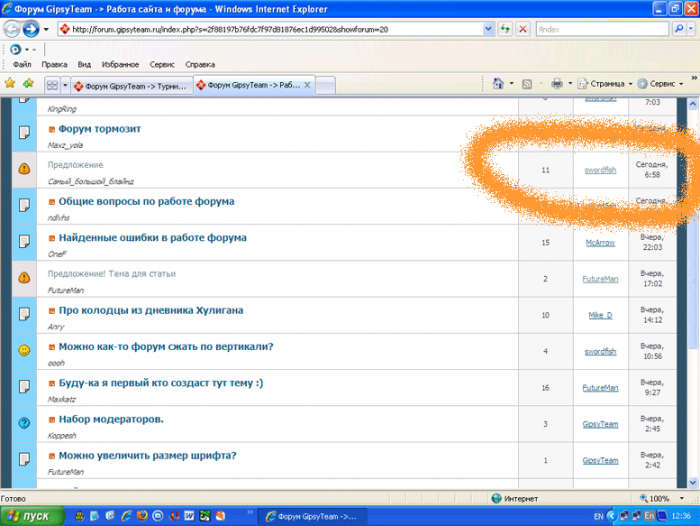Image resolution: width=700 pixels, height=526 pixels.
Task: Open thread 'Общие вопросы по работе форума'
Action: coord(146,201)
